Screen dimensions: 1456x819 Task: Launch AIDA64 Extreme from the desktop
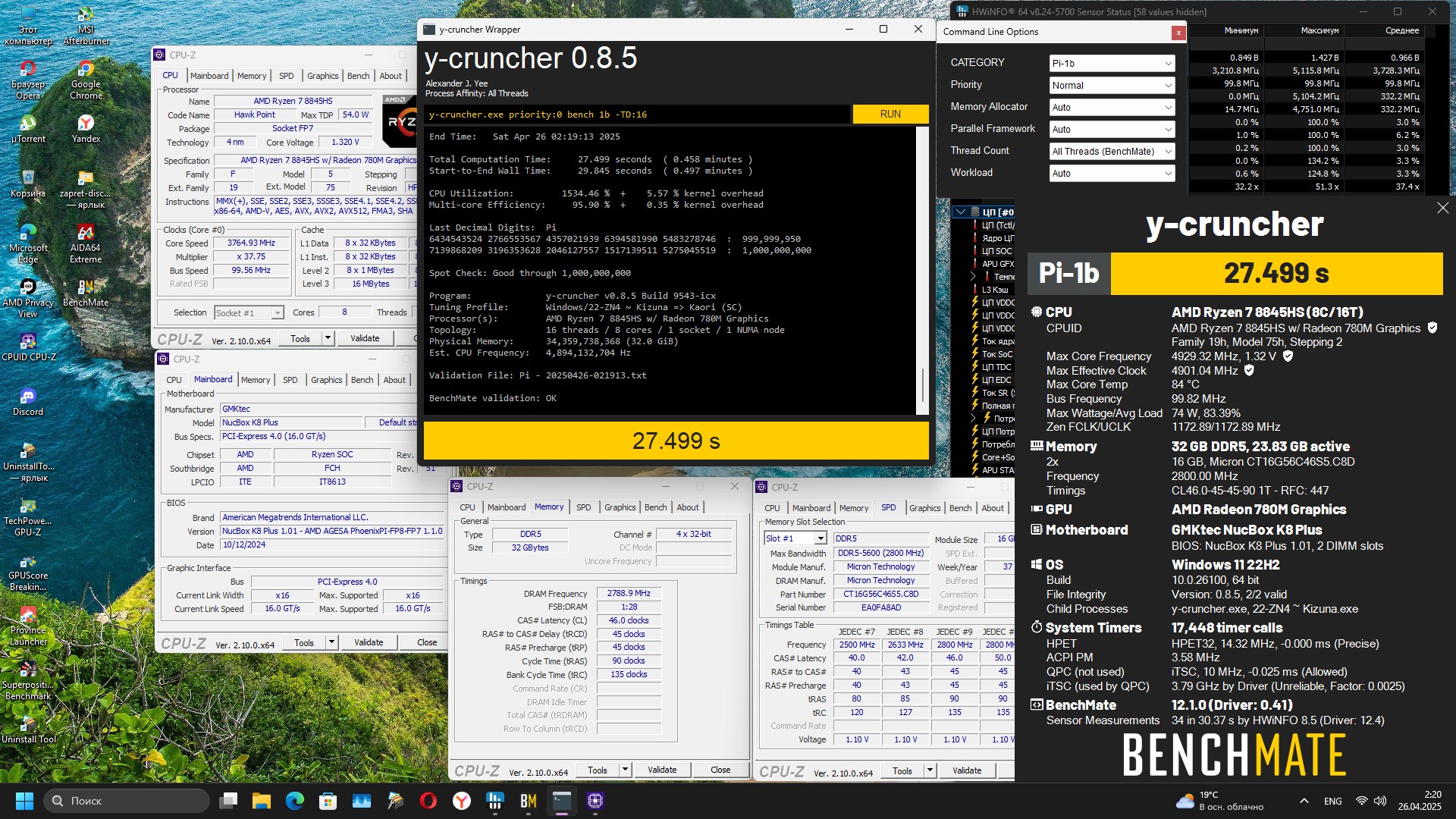86,243
